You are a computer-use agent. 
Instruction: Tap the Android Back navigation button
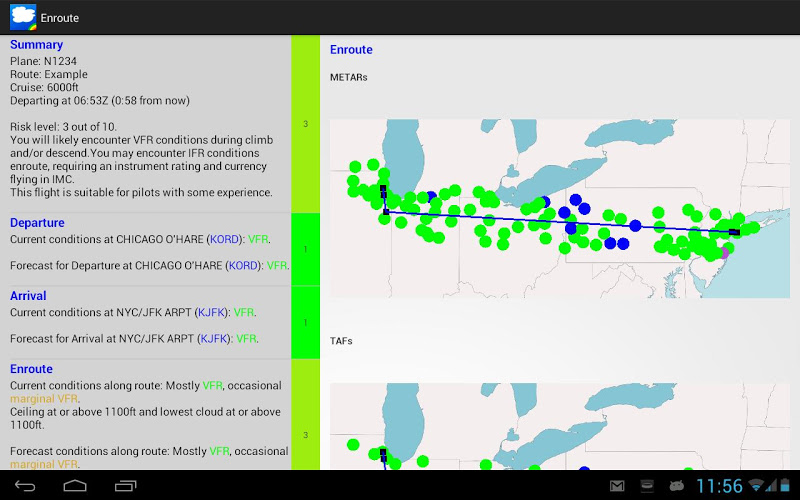(25, 486)
